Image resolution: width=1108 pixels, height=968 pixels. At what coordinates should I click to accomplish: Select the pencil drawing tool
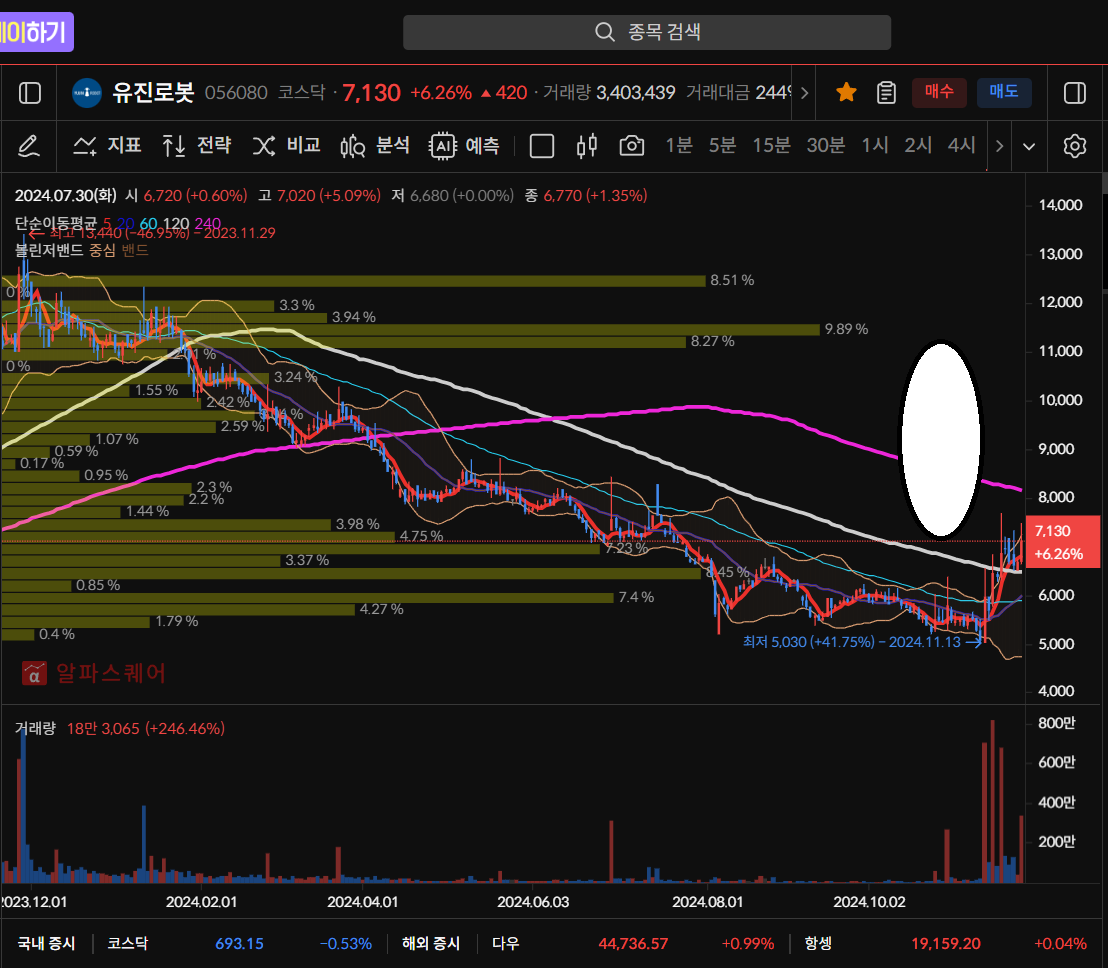(28, 146)
